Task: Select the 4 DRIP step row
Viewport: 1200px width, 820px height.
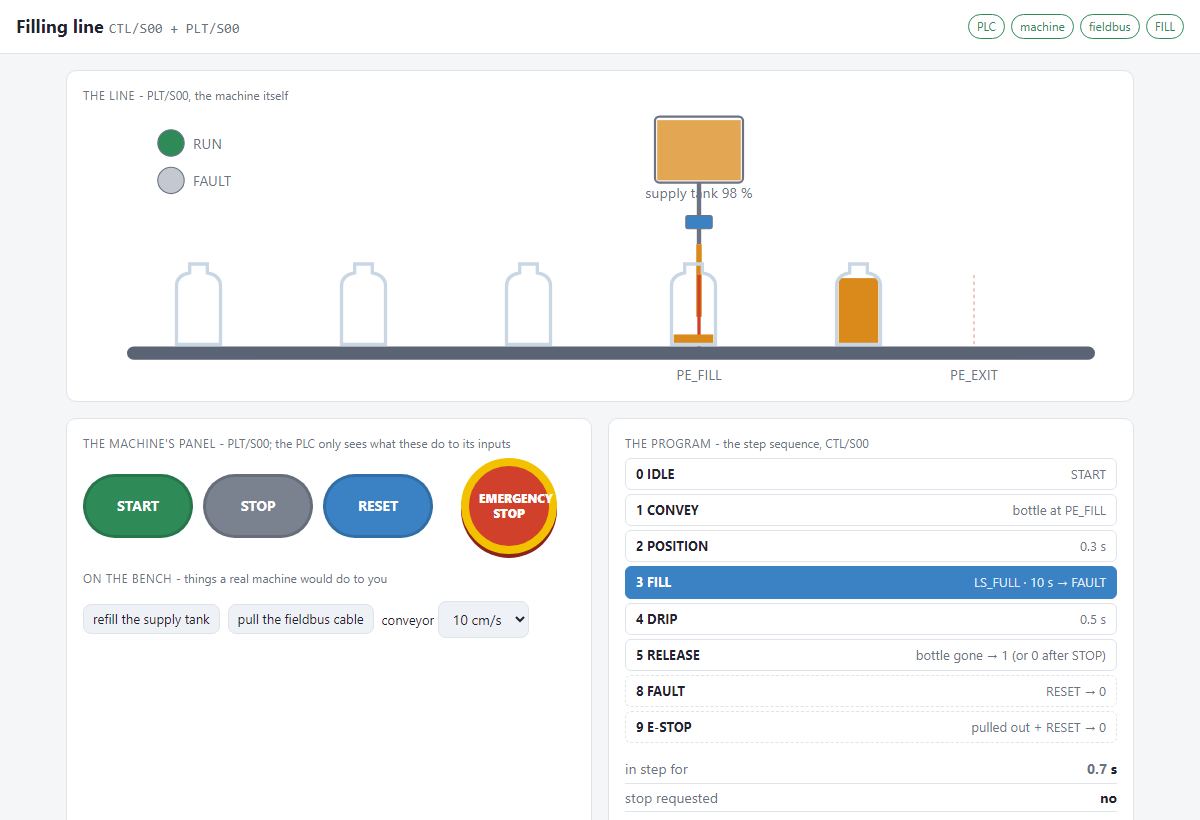Action: coord(871,619)
